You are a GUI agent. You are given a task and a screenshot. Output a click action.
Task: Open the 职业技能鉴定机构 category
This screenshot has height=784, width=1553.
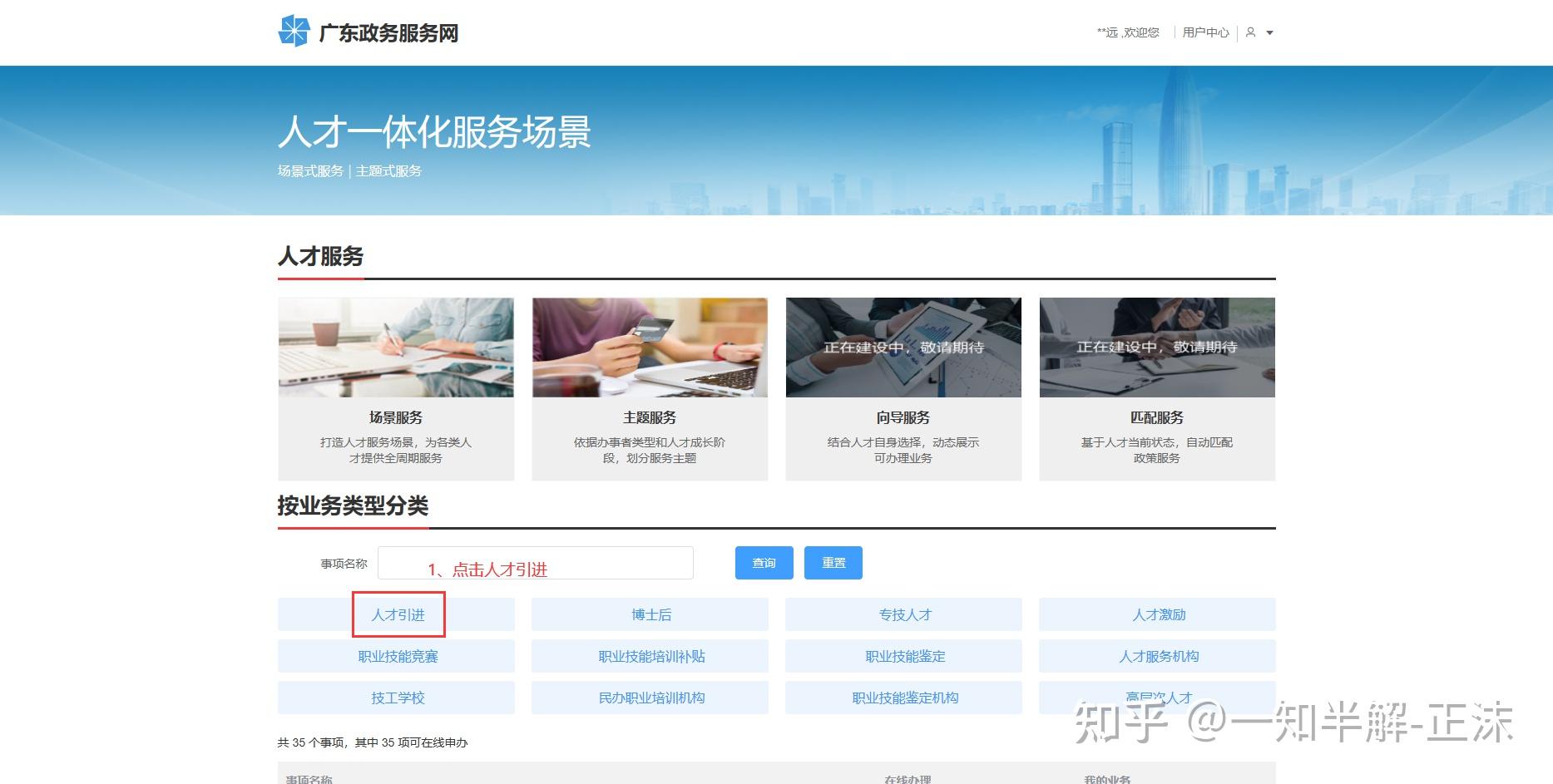coord(903,698)
